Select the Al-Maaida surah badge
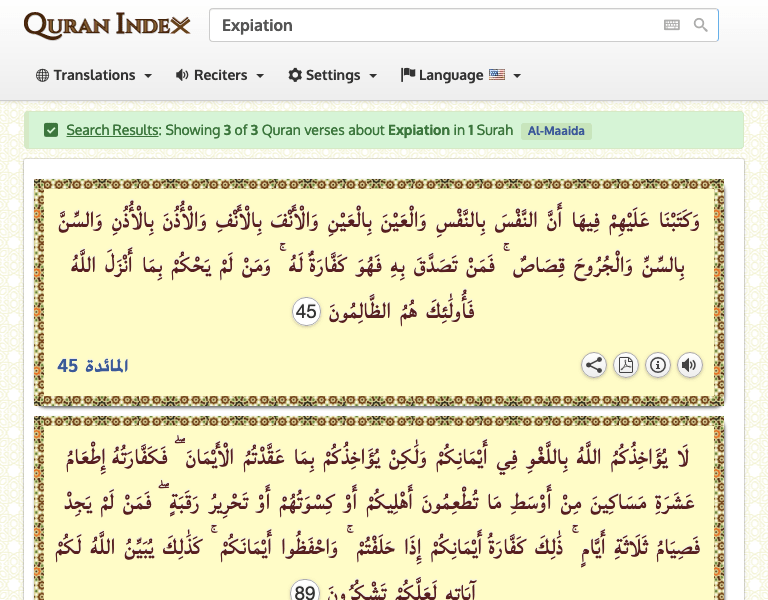This screenshot has height=600, width=768. [x=556, y=131]
